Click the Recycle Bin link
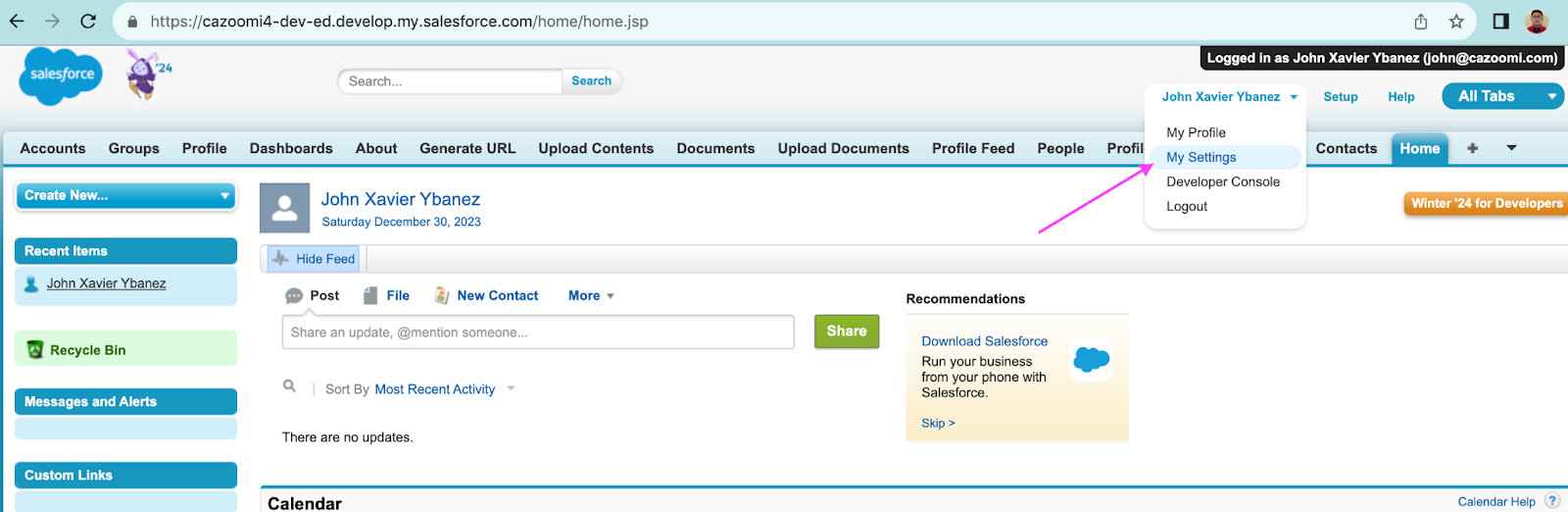 pos(87,350)
